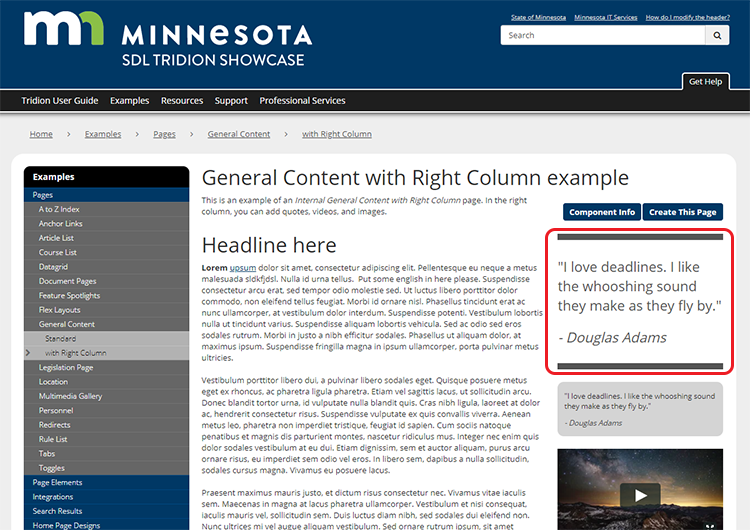Click into the Search input field
This screenshot has width=750, height=530.
(x=603, y=35)
